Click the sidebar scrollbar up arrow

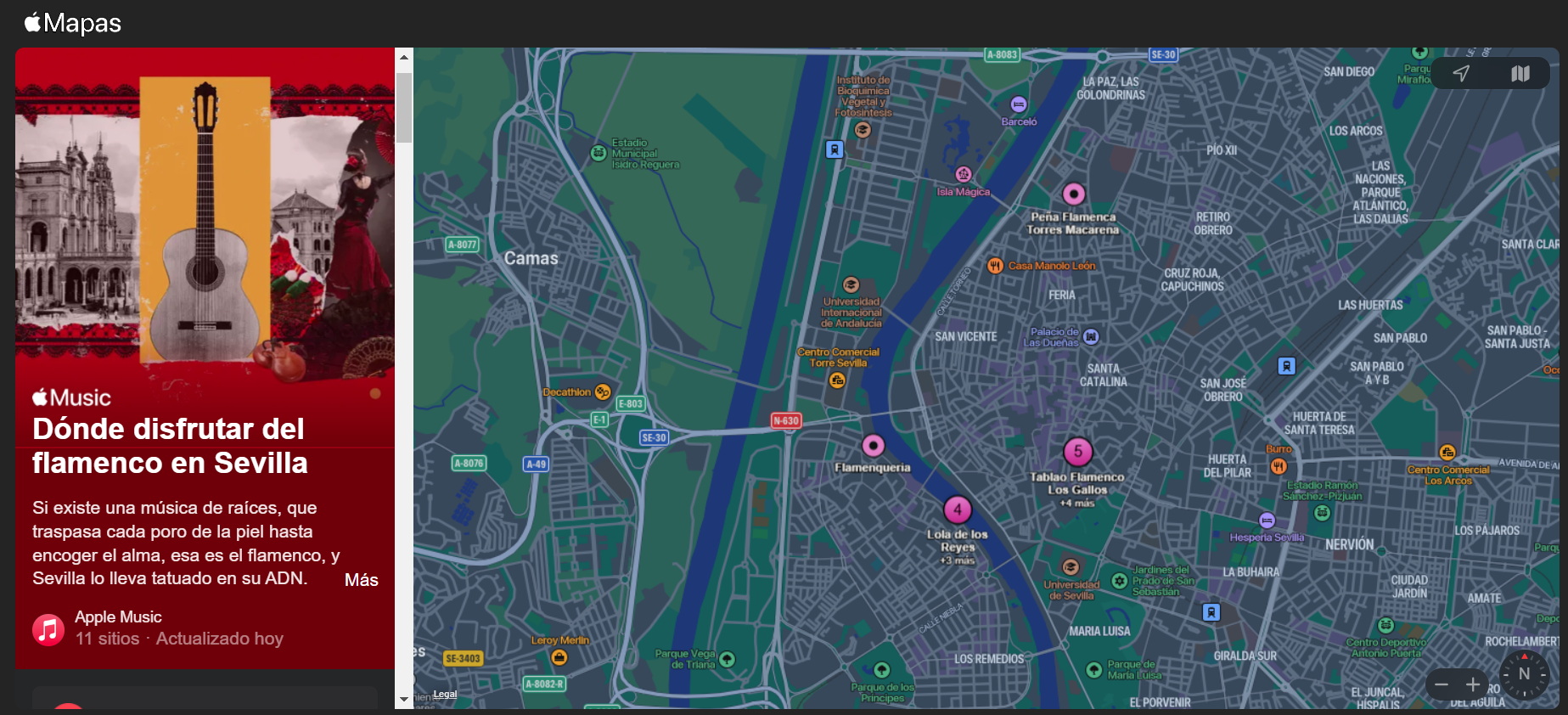(x=404, y=57)
